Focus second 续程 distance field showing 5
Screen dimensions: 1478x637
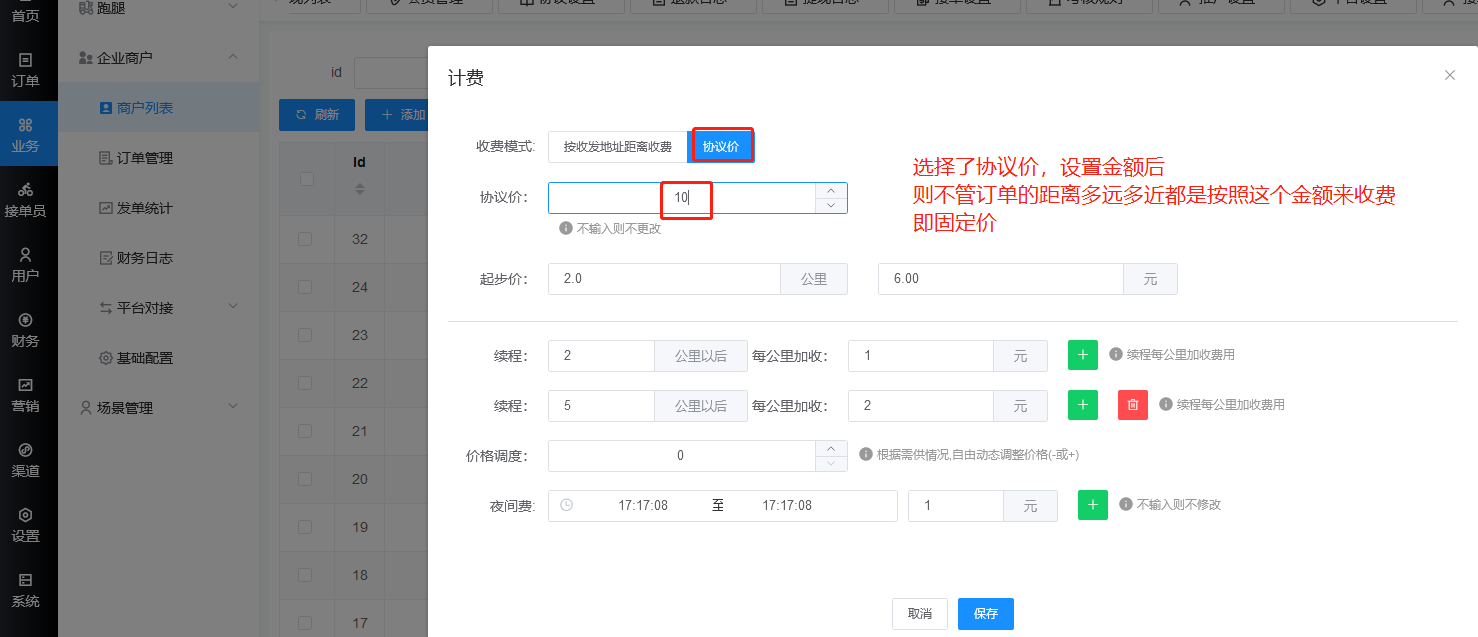pyautogui.click(x=601, y=405)
